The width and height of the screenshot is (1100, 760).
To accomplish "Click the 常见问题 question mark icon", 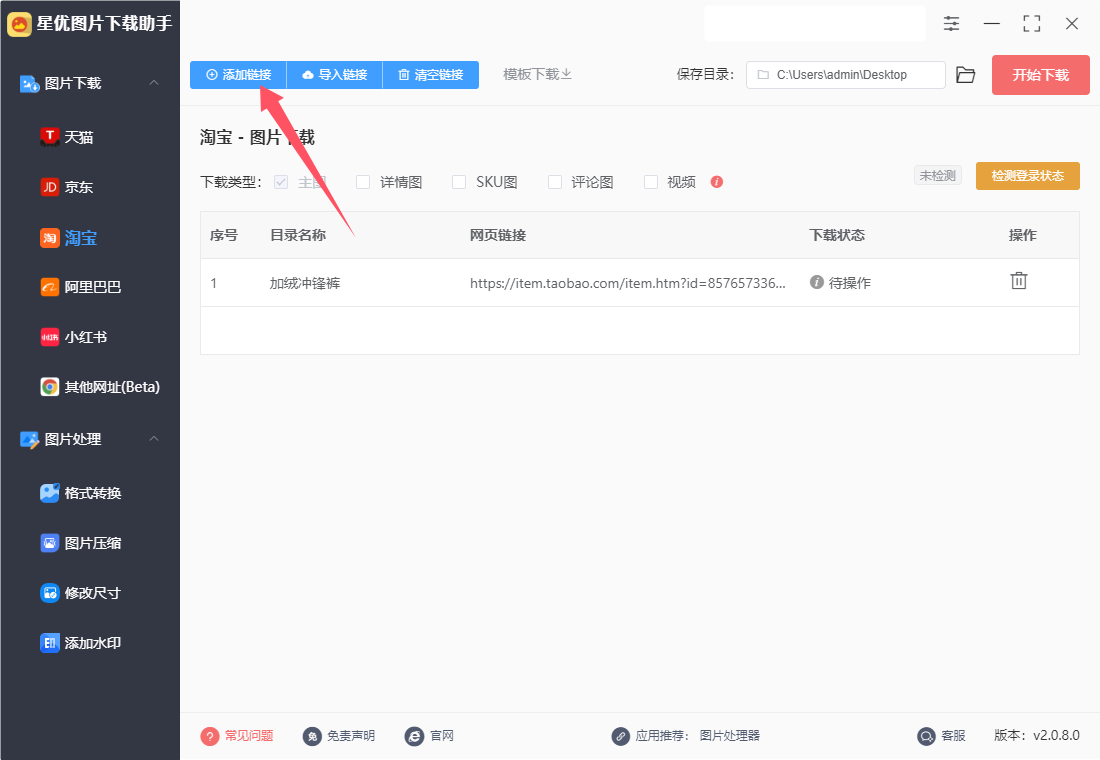I will click(x=210, y=735).
